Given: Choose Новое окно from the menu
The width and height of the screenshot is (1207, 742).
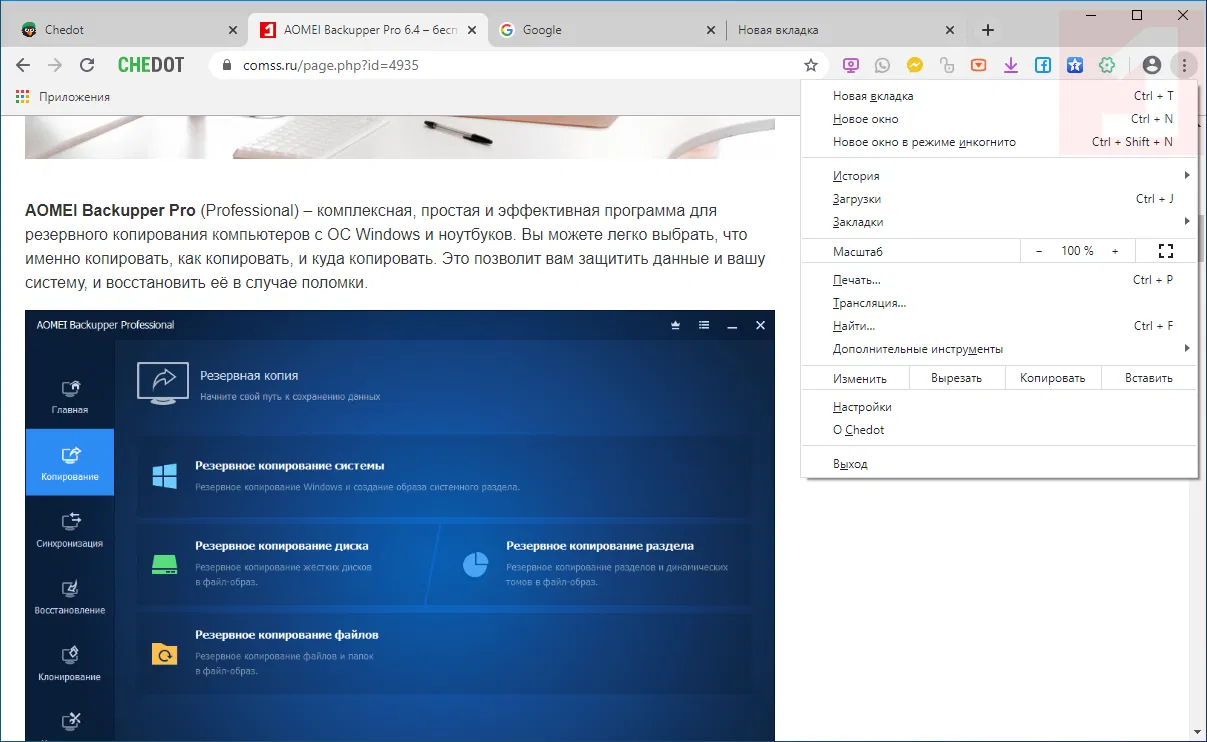Looking at the screenshot, I should (x=999, y=119).
